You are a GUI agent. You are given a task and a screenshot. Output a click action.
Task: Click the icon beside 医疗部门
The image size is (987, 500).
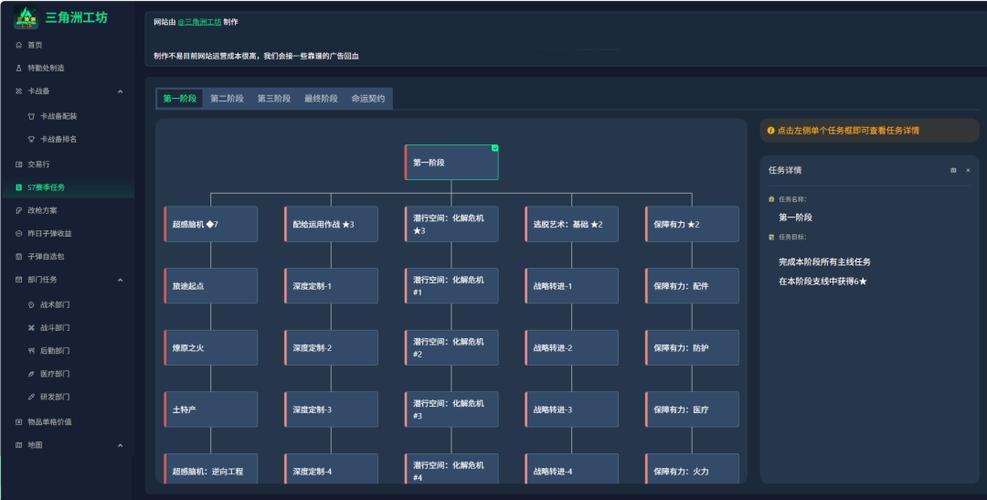31,374
